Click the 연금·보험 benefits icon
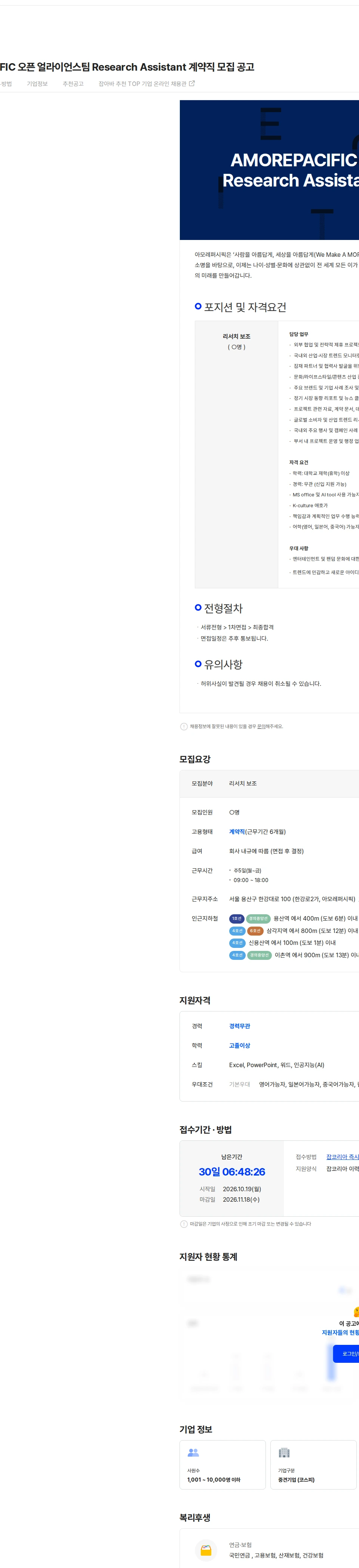This screenshot has width=359, height=1568. pyautogui.click(x=206, y=1550)
